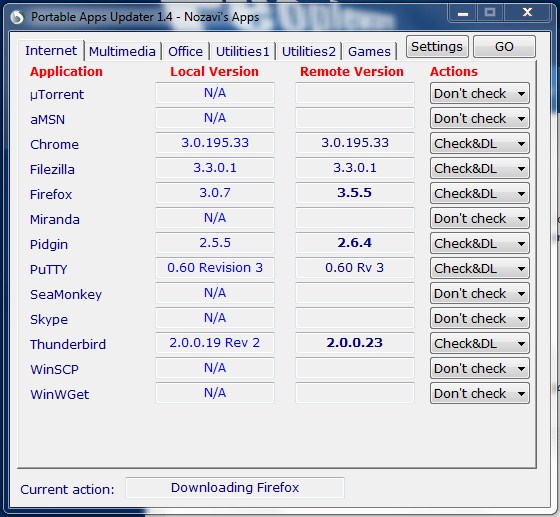Image resolution: width=560 pixels, height=517 pixels.
Task: Click the aMSN application label
Action: click(48, 120)
